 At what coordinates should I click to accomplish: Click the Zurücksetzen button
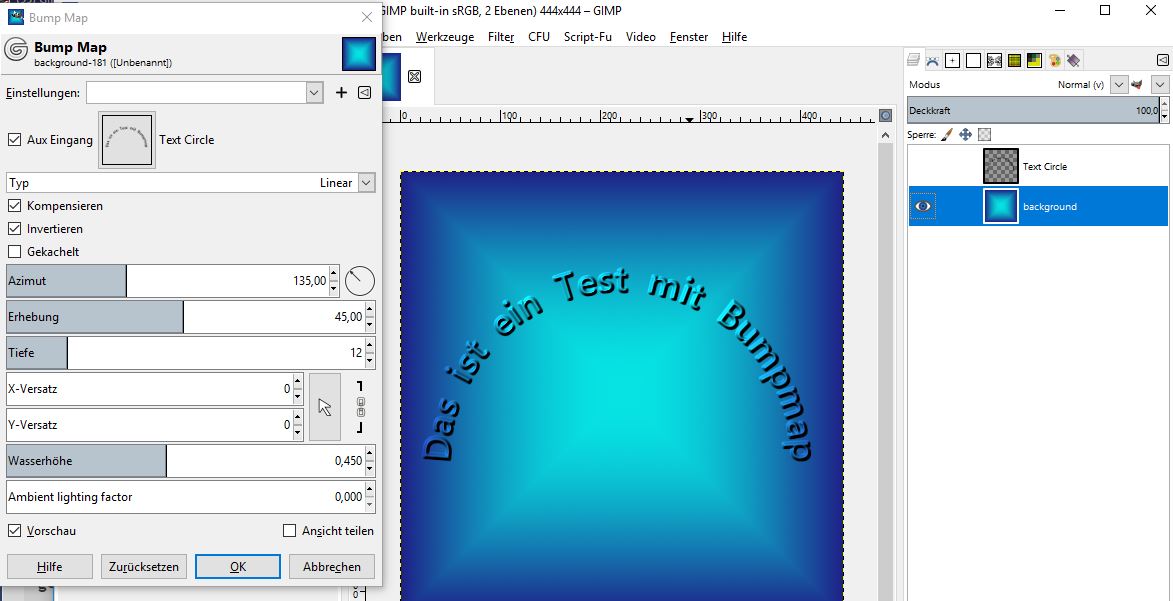point(144,567)
